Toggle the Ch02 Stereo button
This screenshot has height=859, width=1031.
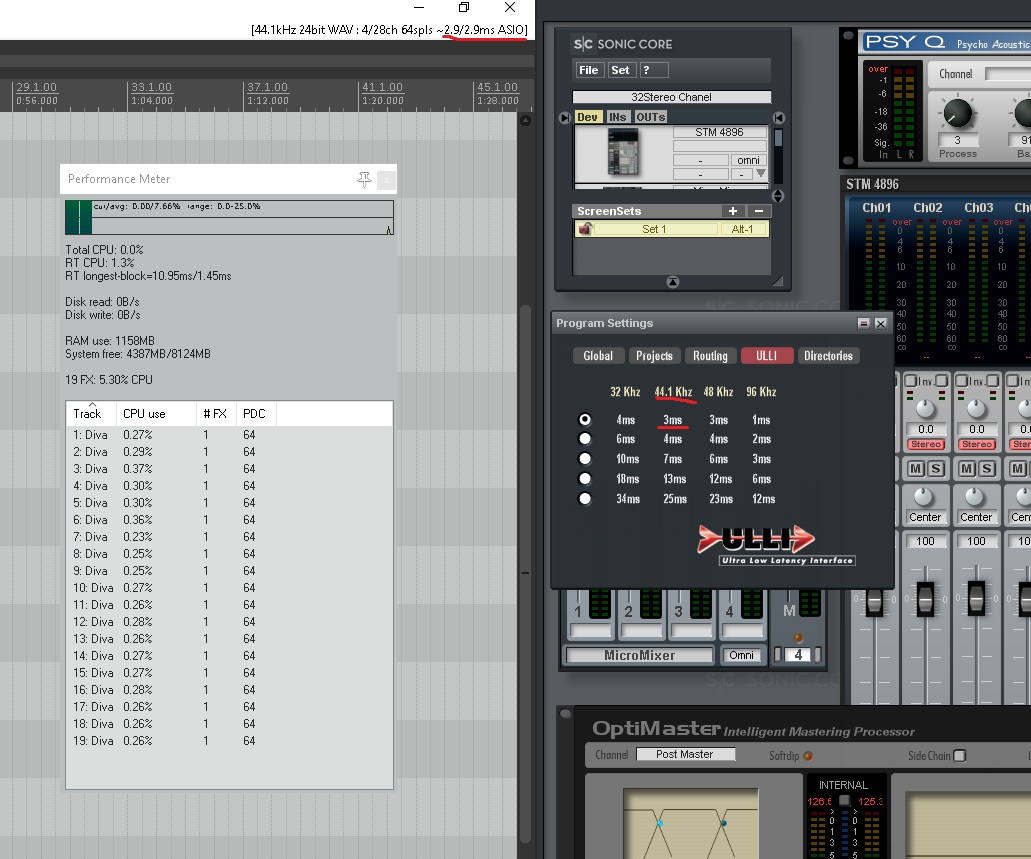click(x=926, y=444)
